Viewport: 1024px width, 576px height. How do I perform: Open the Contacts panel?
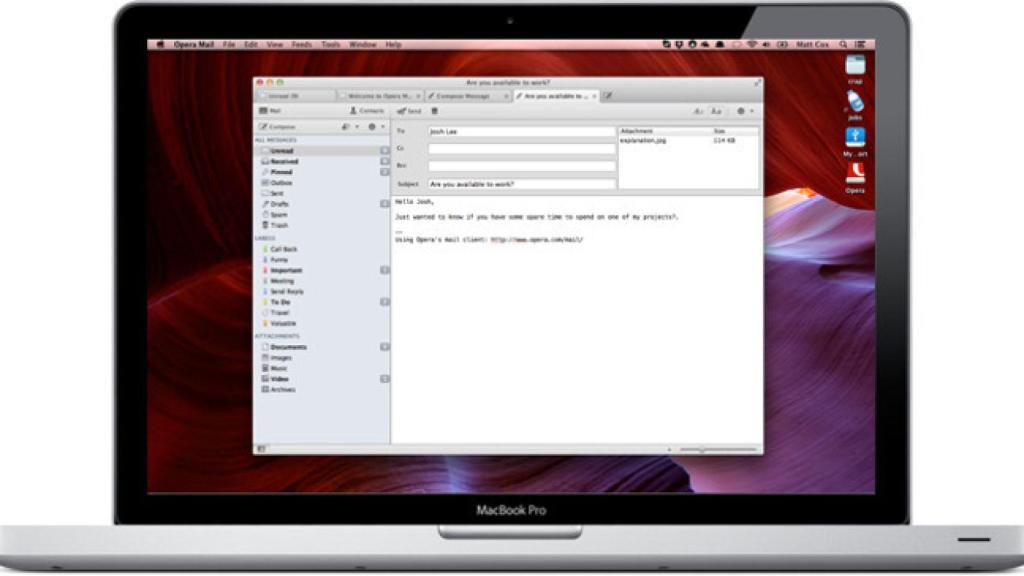click(358, 110)
